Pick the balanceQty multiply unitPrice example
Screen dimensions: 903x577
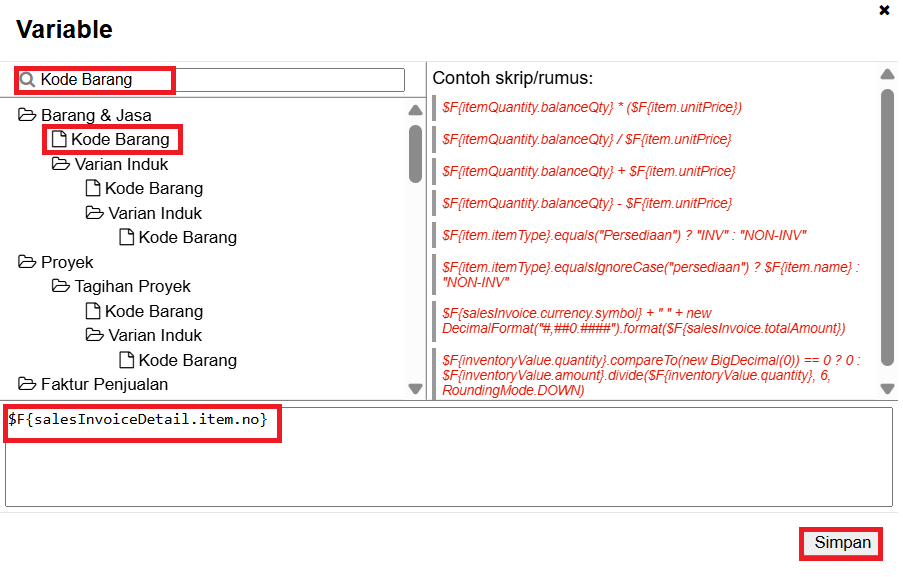click(x=592, y=107)
